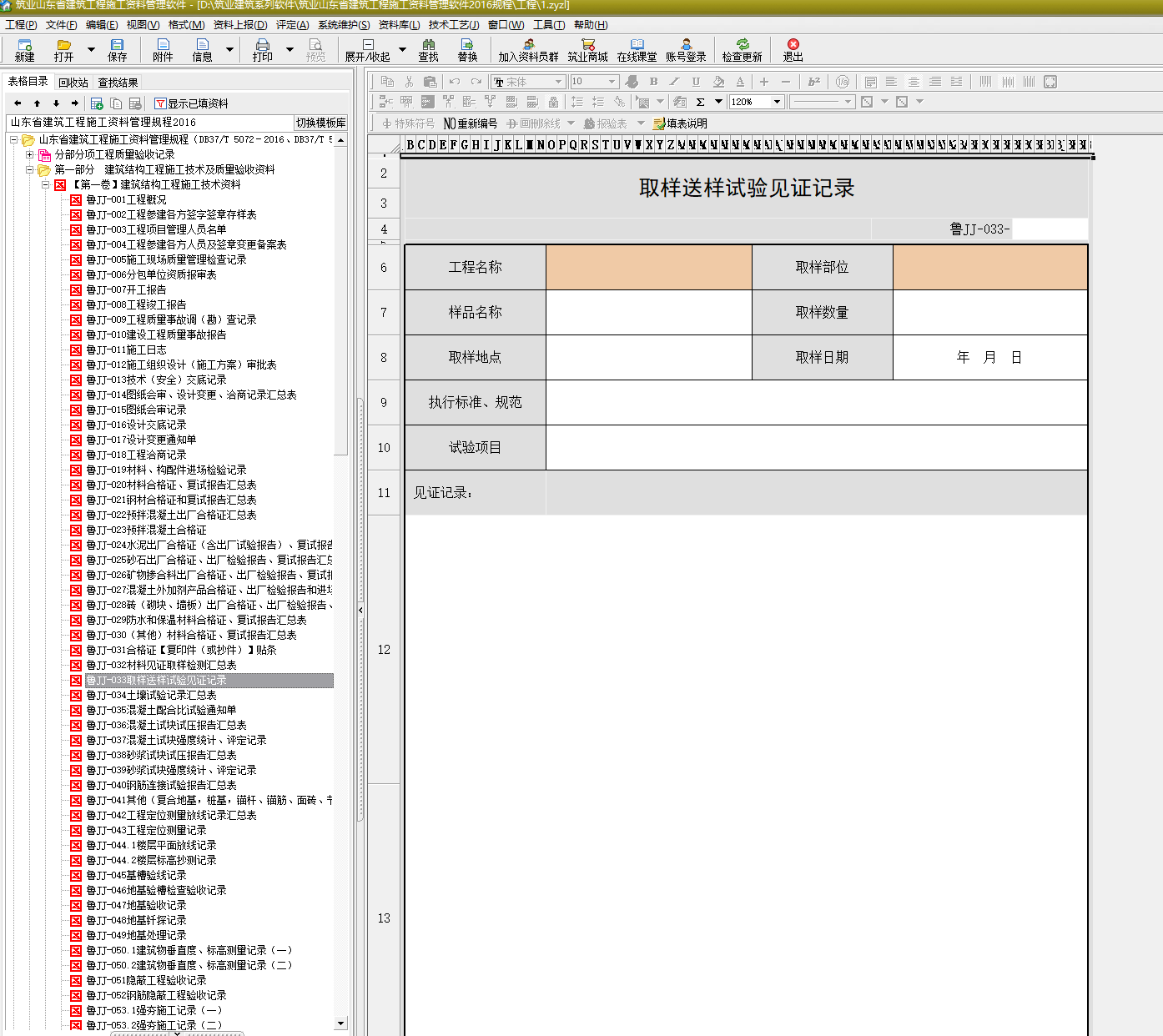This screenshot has width=1163, height=1036.
Task: Move tree item down with down arrow
Action: tap(56, 103)
